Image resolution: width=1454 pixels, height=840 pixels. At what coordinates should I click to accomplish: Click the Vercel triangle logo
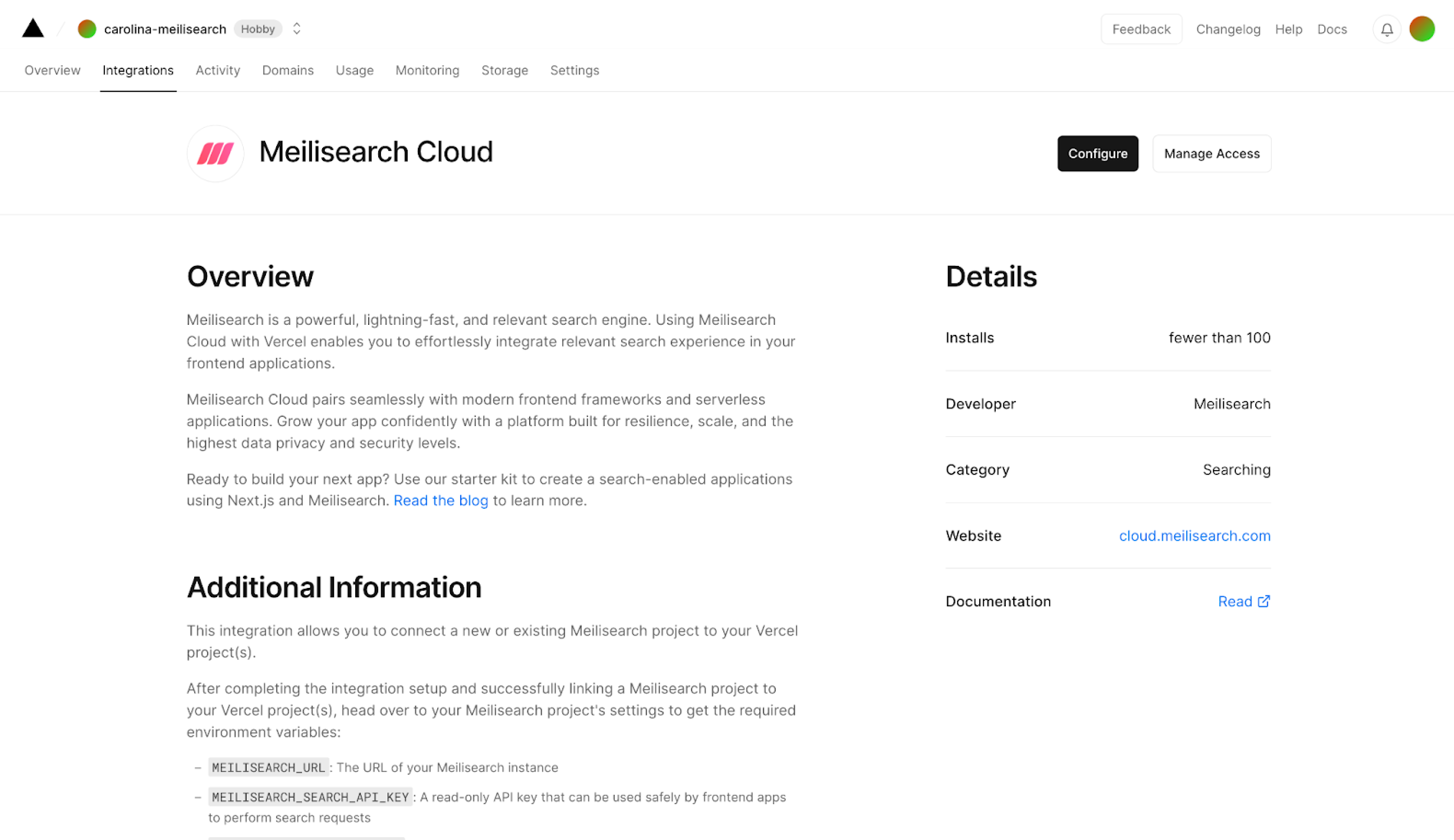click(x=33, y=28)
